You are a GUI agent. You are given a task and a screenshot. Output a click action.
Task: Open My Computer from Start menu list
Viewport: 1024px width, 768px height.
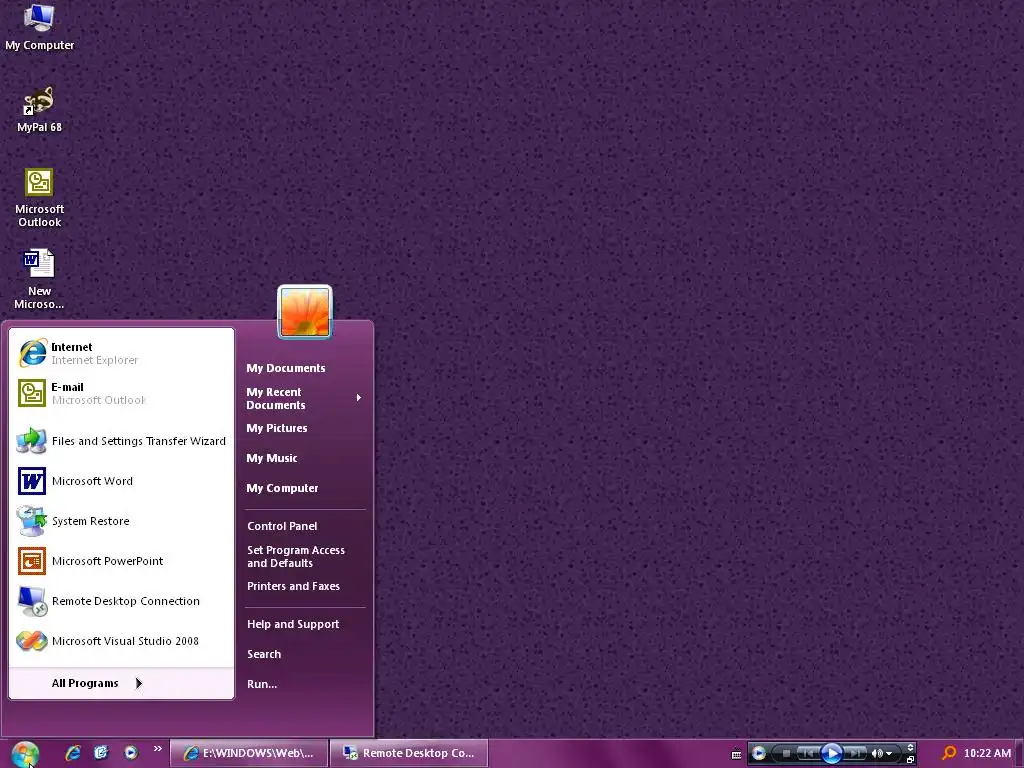point(282,488)
